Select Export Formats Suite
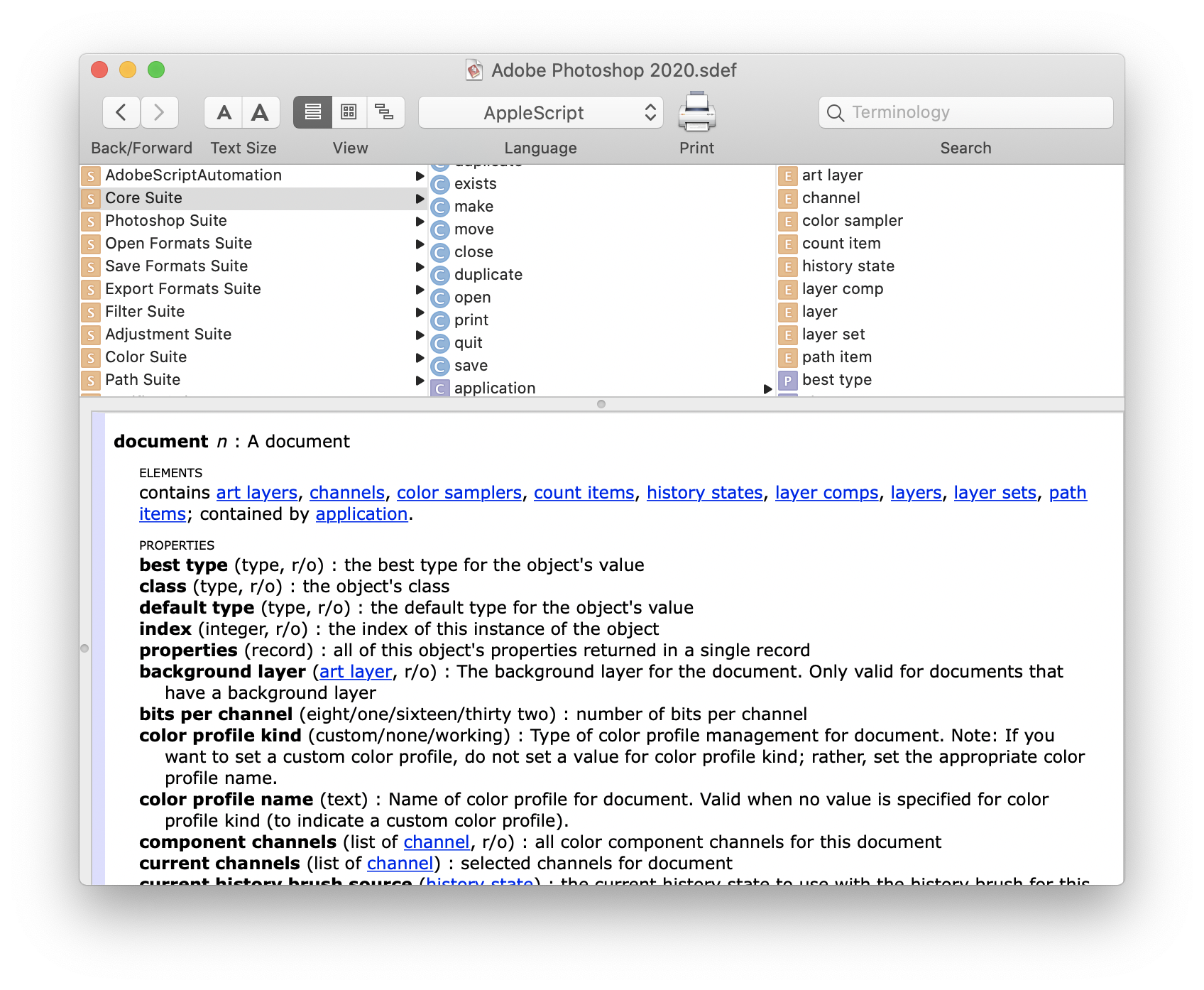Screen dimensions: 1204x990 tap(253, 289)
